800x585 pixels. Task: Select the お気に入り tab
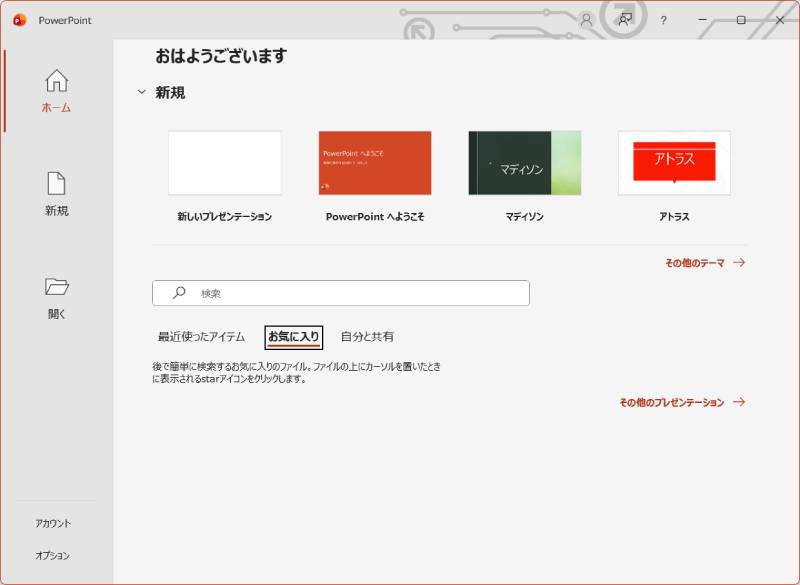[294, 337]
